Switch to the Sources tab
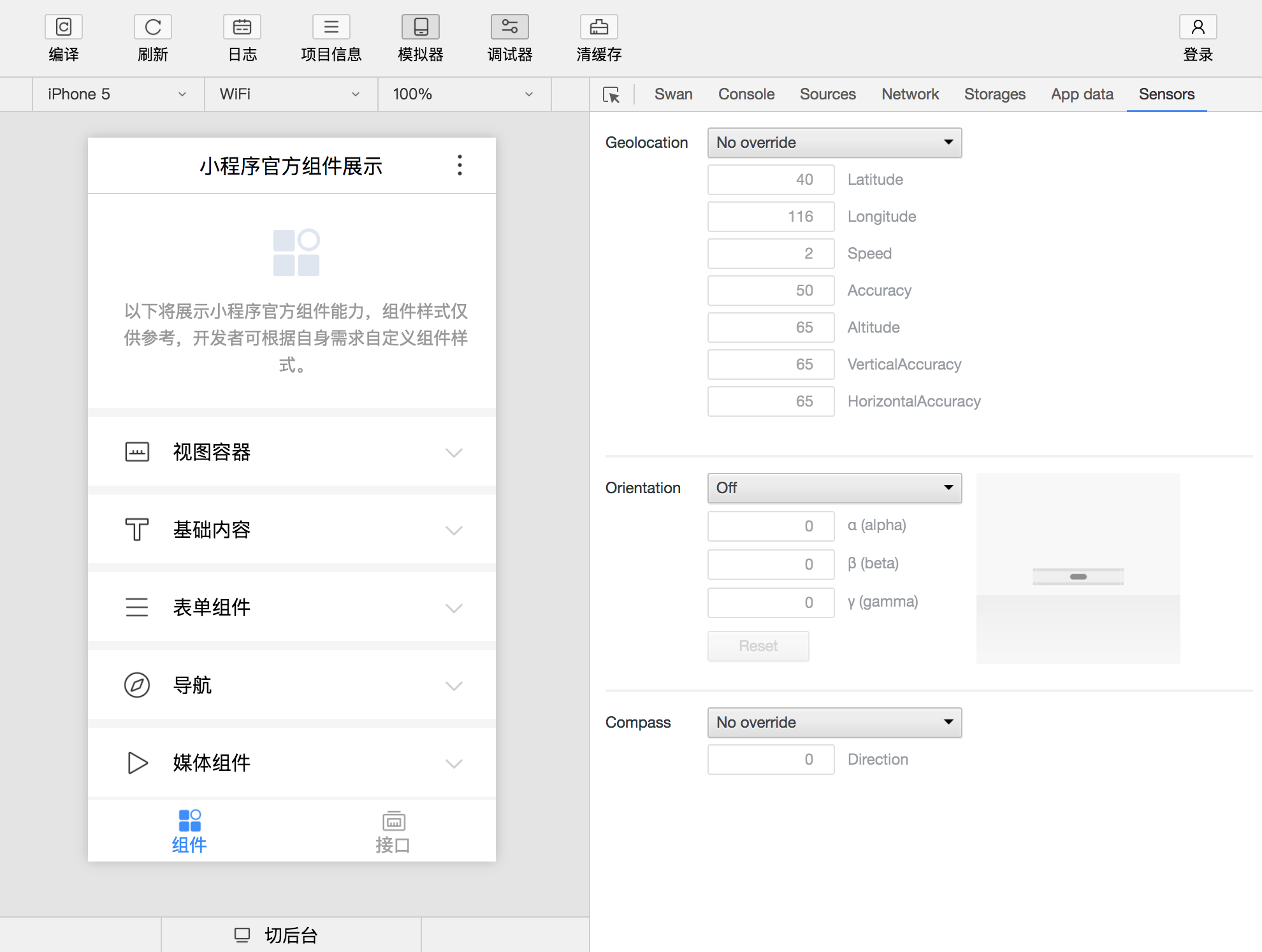The image size is (1262, 952). (x=828, y=94)
